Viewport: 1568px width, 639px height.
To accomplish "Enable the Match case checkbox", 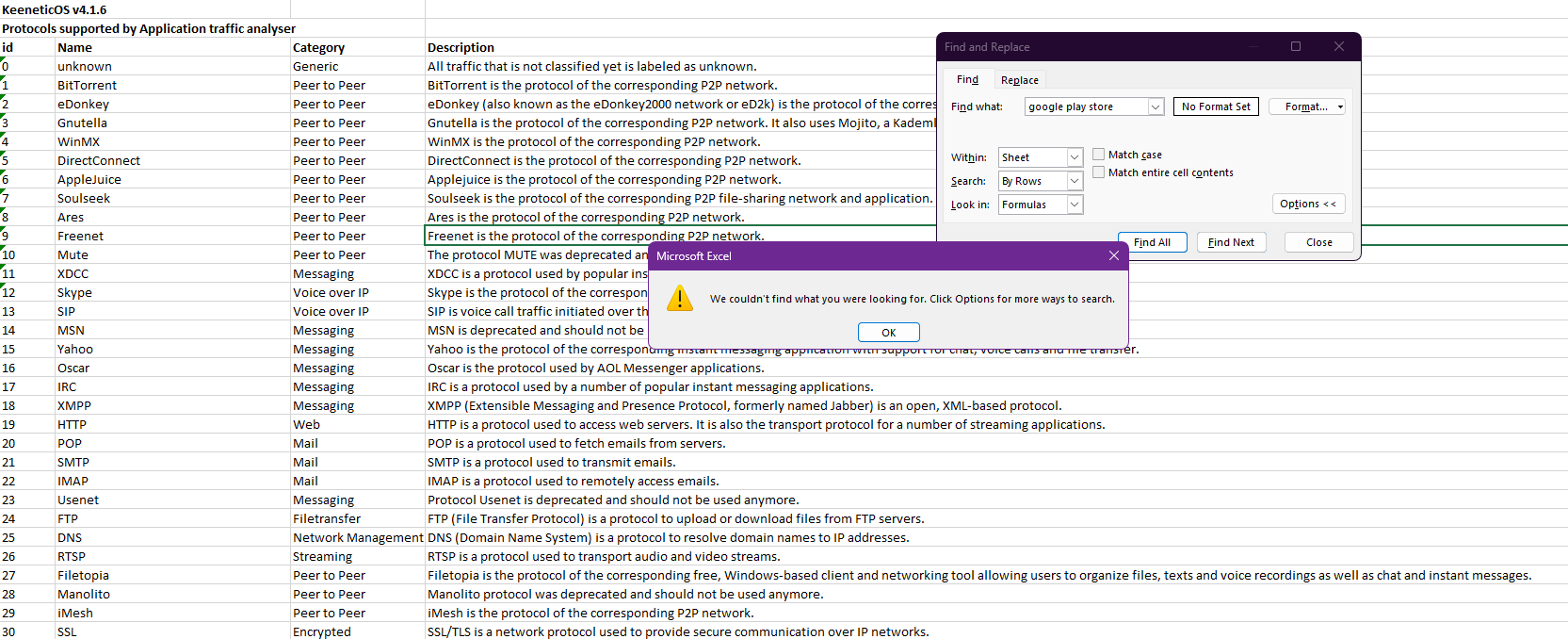I will tap(1098, 155).
